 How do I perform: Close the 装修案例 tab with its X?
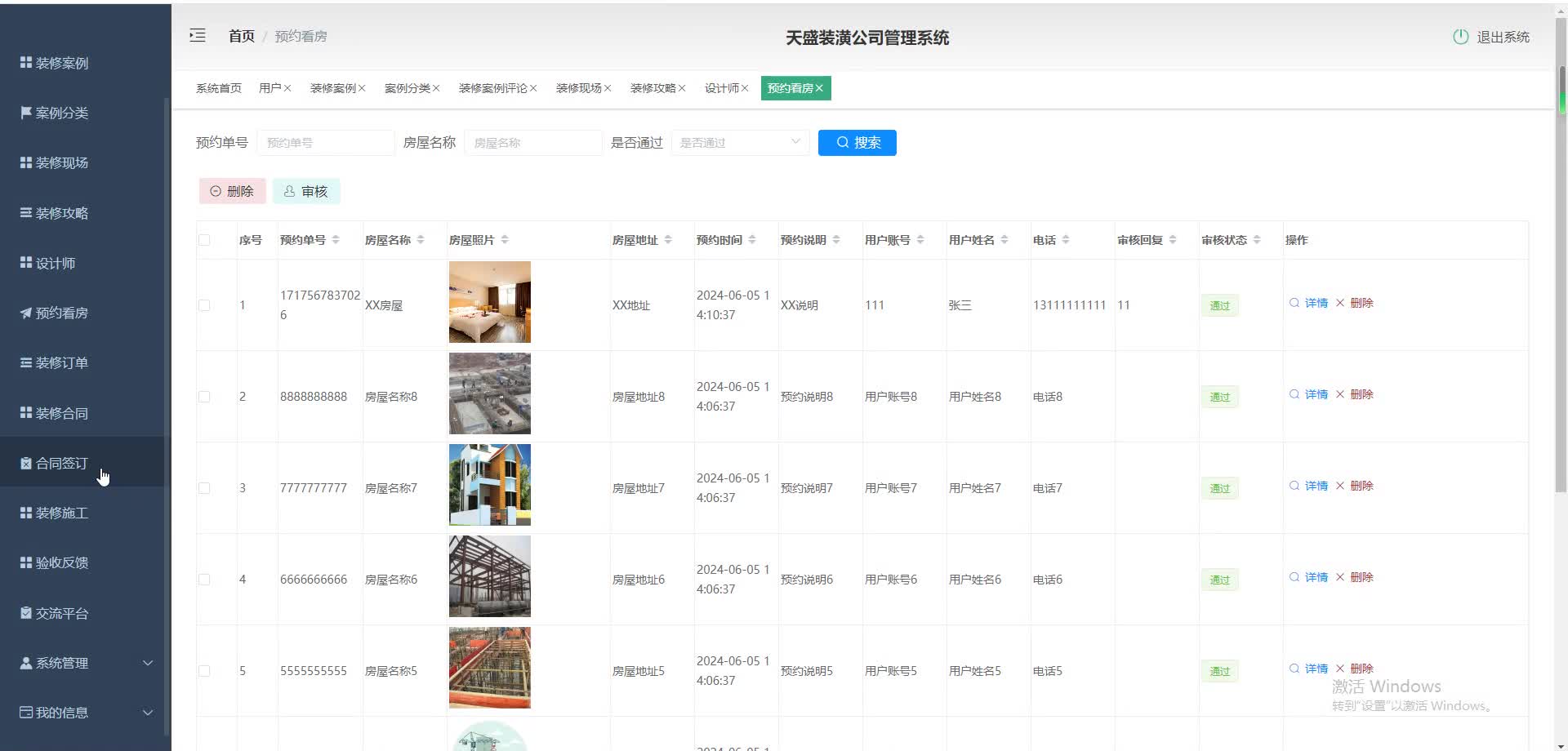362,88
